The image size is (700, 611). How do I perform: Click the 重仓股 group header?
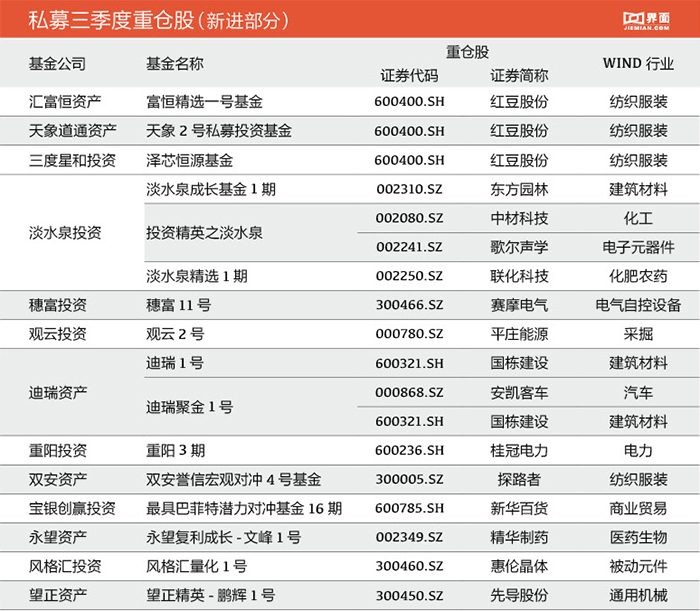pos(467,52)
